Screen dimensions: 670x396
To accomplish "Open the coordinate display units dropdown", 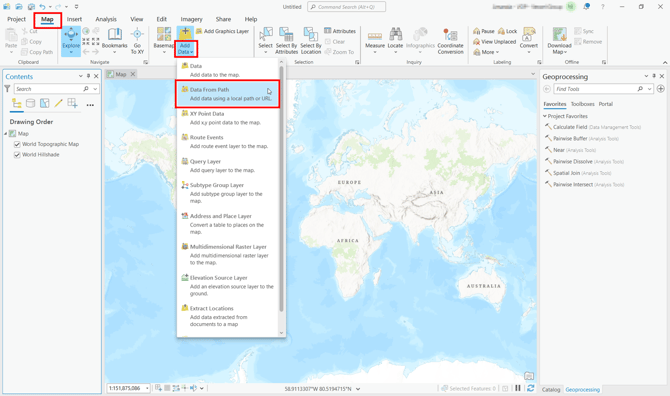I will pyautogui.click(x=358, y=389).
